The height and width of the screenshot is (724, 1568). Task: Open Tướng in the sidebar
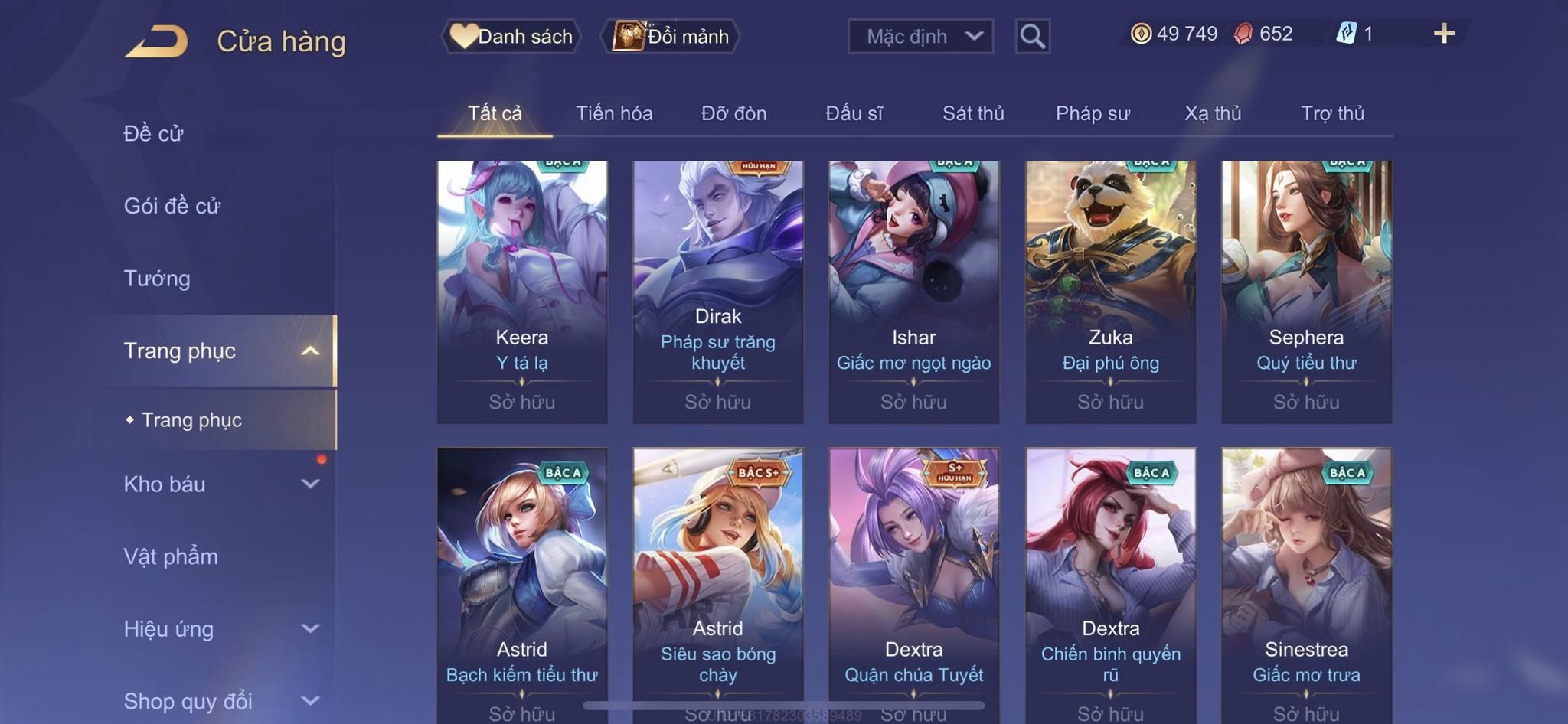coord(157,279)
